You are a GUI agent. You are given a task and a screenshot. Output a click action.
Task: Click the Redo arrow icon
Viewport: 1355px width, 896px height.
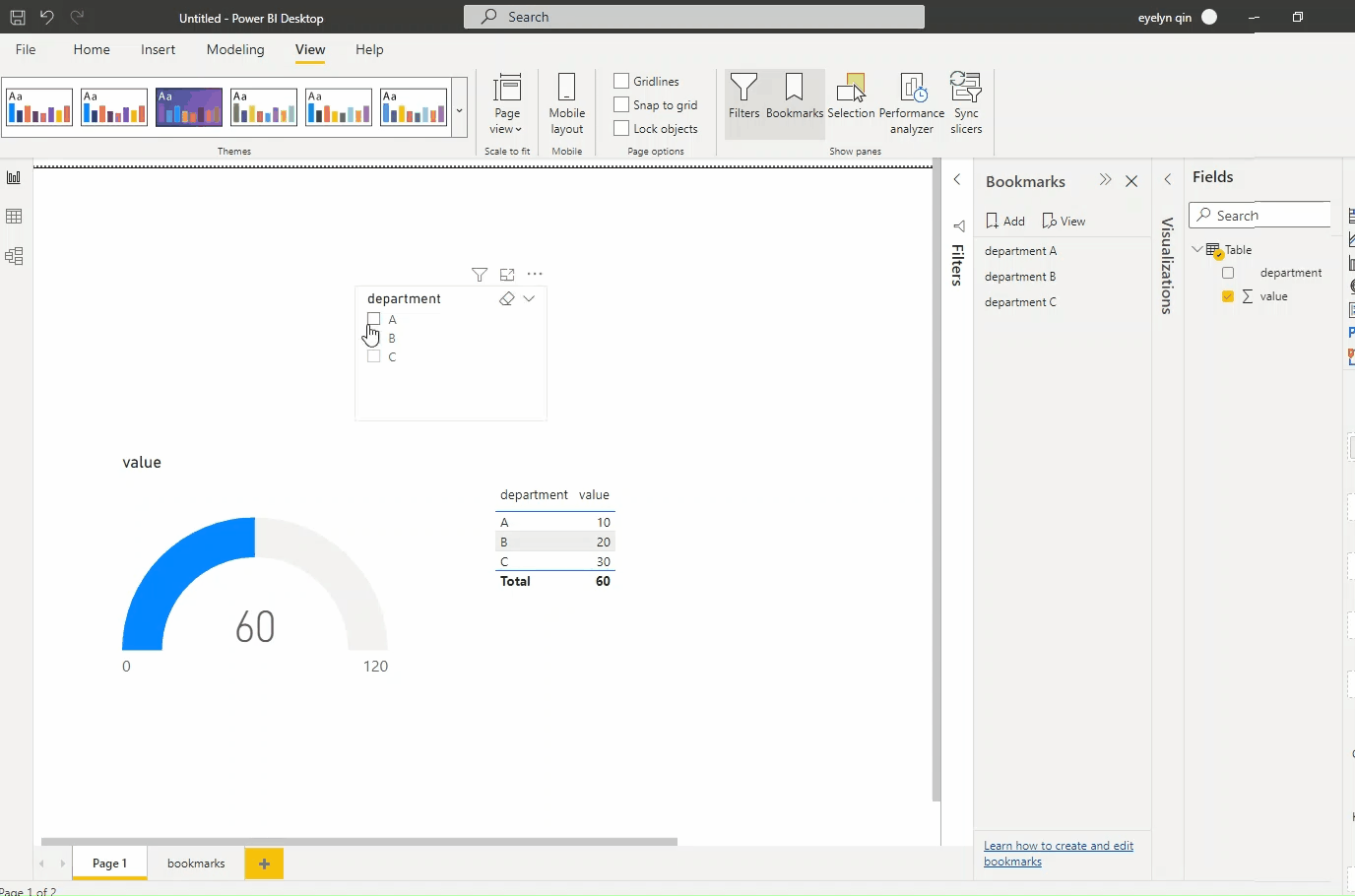(x=77, y=17)
